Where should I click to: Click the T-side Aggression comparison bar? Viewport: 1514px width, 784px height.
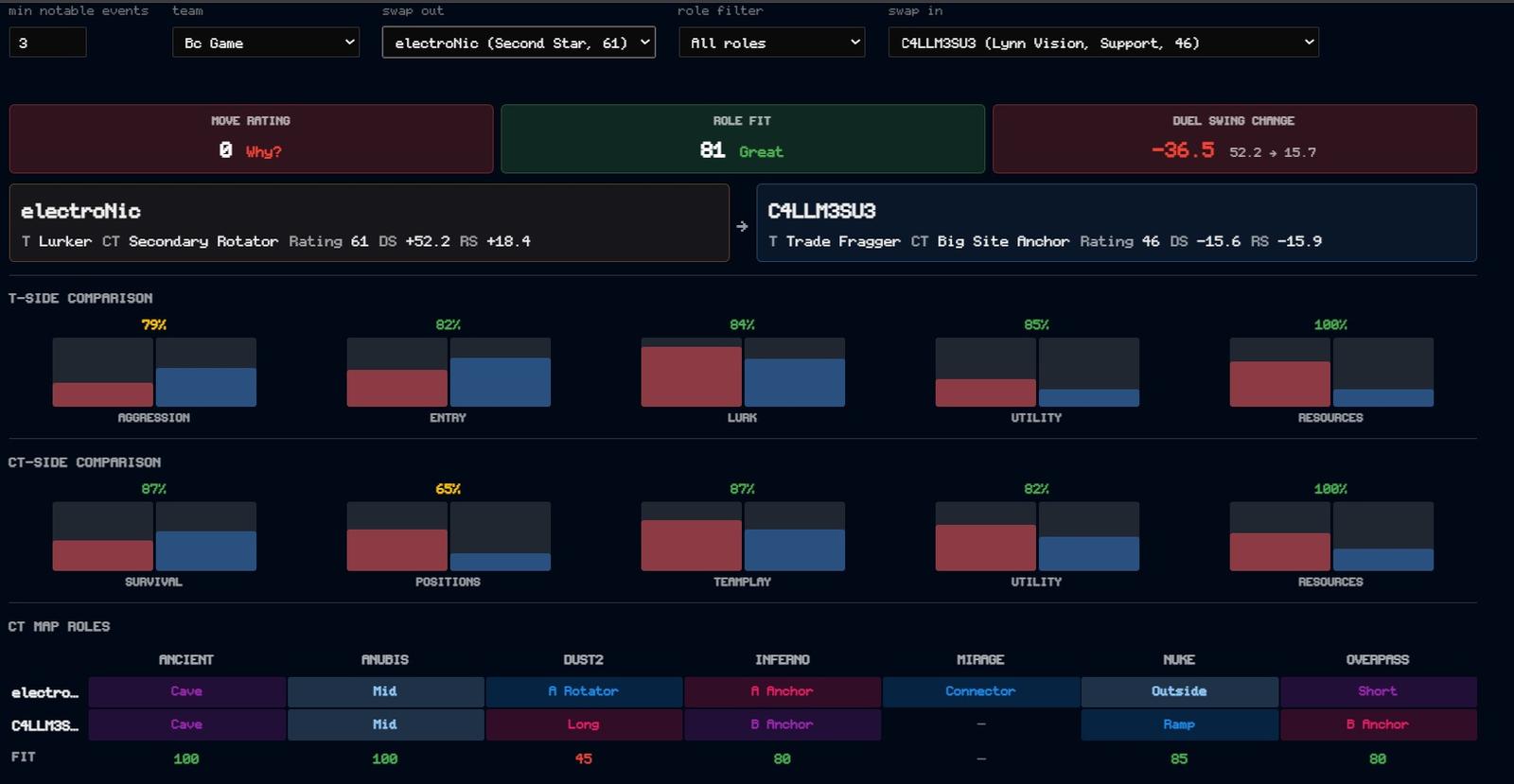[x=154, y=373]
